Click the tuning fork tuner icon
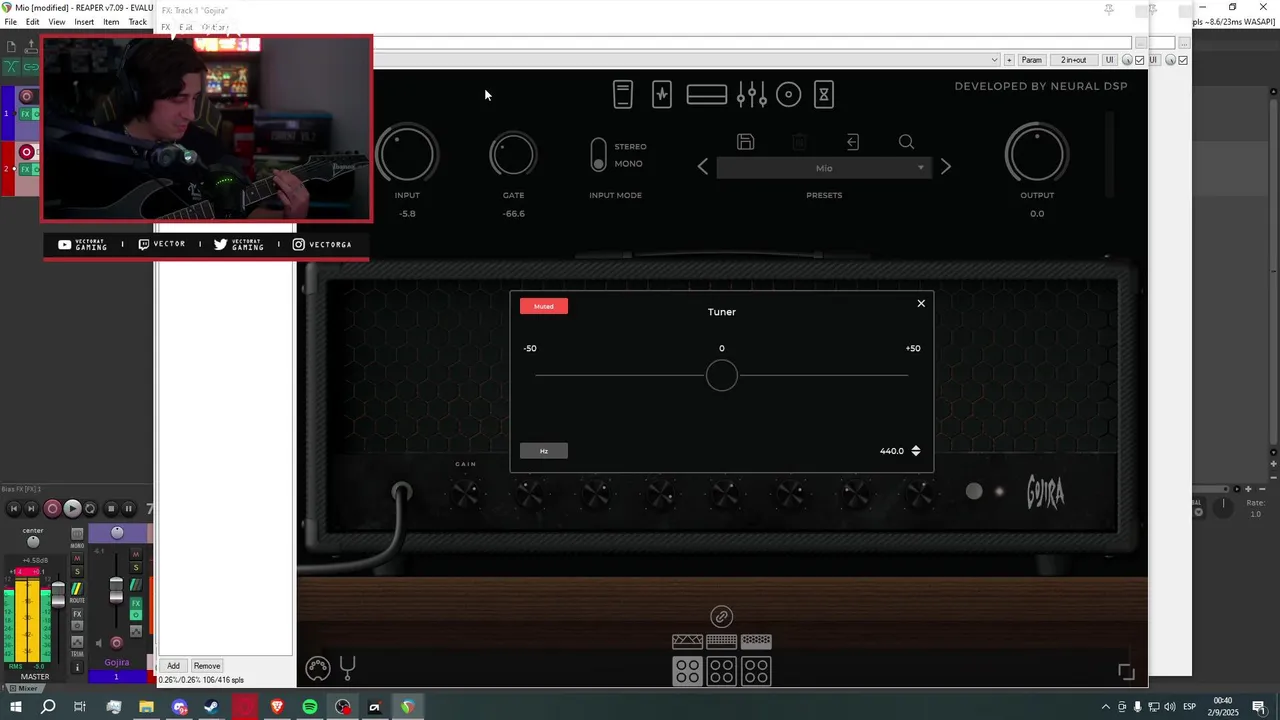Viewport: 1280px width, 720px height. point(348,667)
